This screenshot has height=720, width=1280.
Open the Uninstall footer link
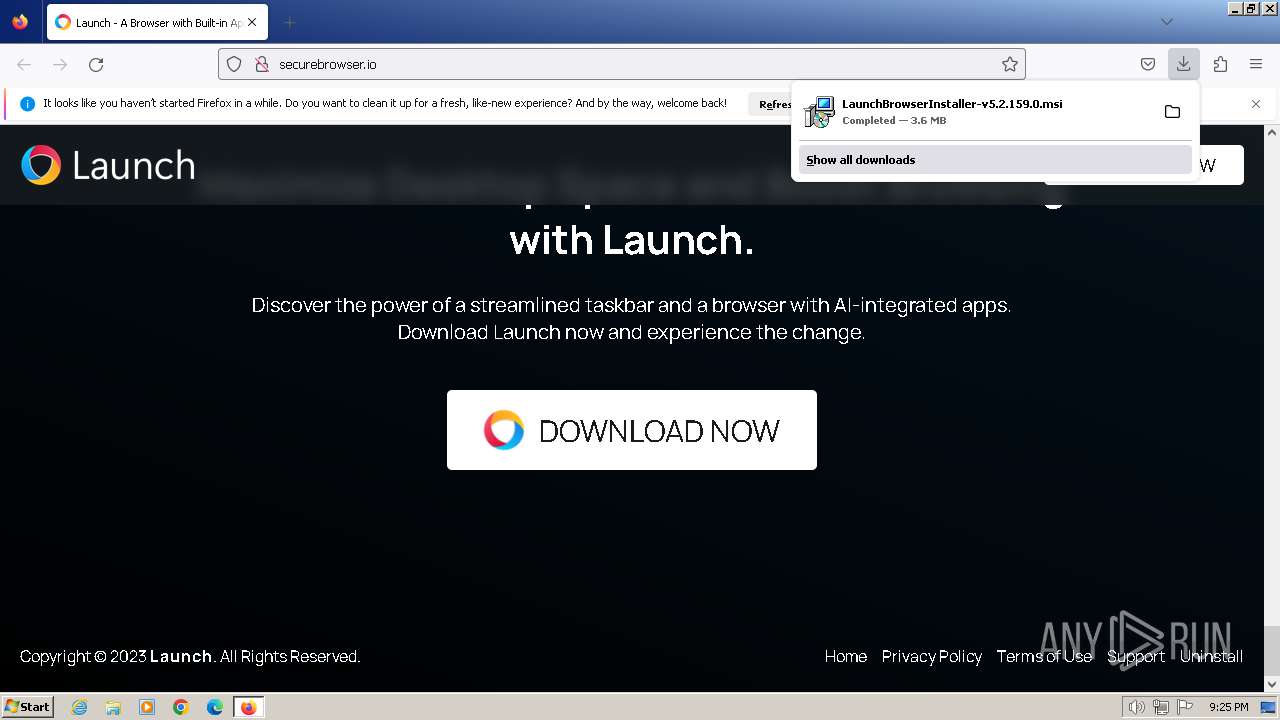1211,656
